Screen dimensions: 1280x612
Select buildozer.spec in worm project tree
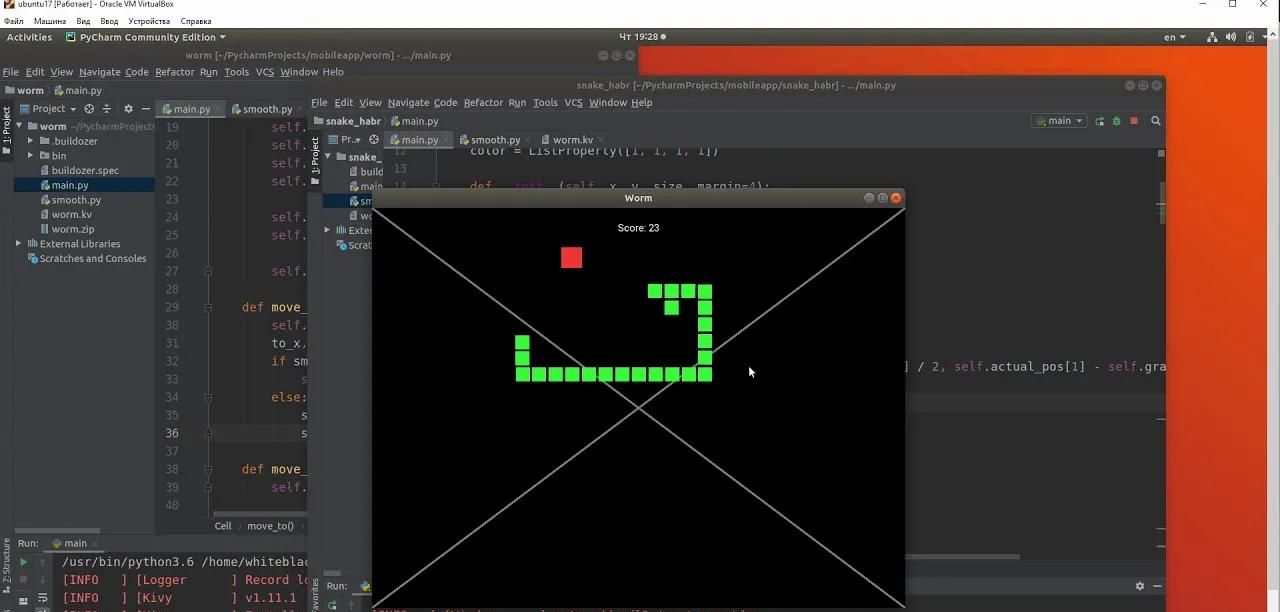[85, 170]
